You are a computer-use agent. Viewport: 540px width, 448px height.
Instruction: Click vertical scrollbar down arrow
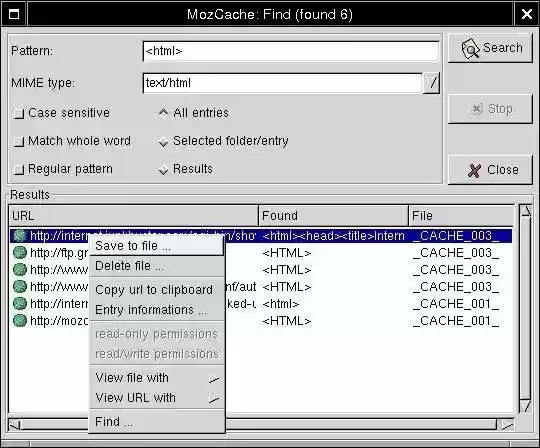(526, 406)
